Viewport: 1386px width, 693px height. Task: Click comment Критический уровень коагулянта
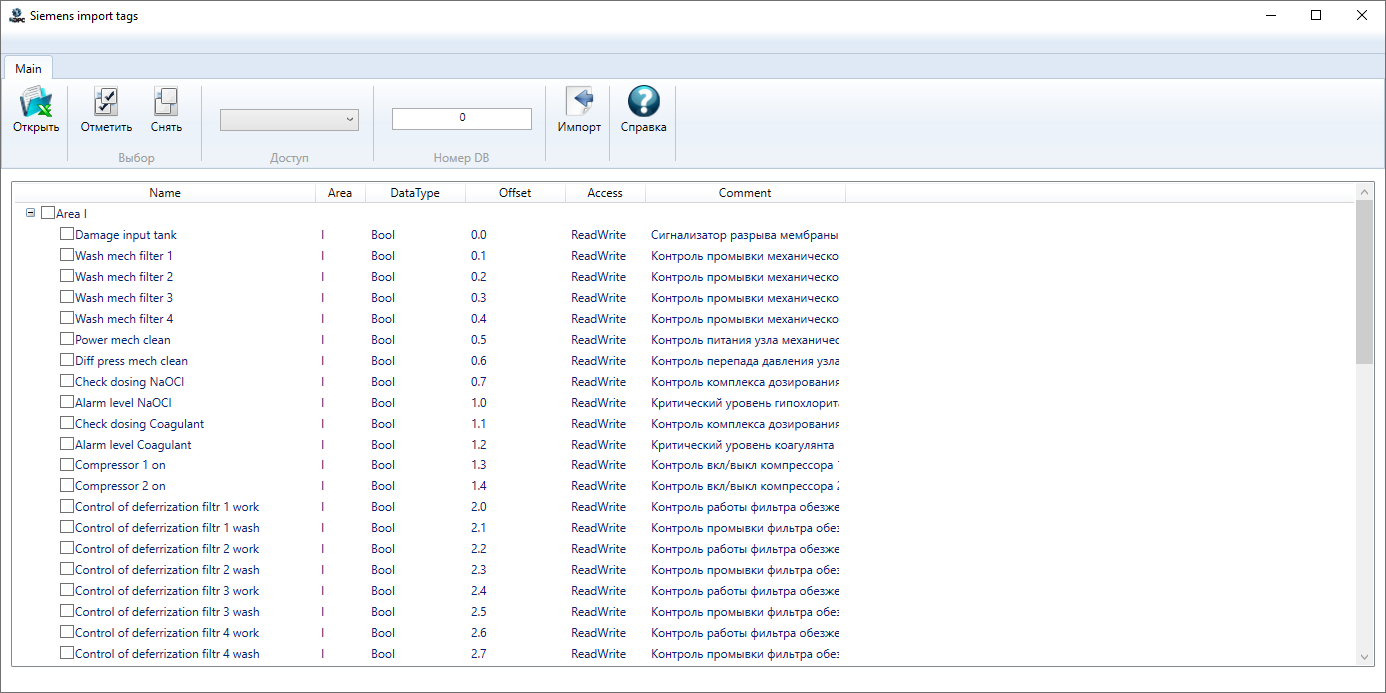pos(743,444)
